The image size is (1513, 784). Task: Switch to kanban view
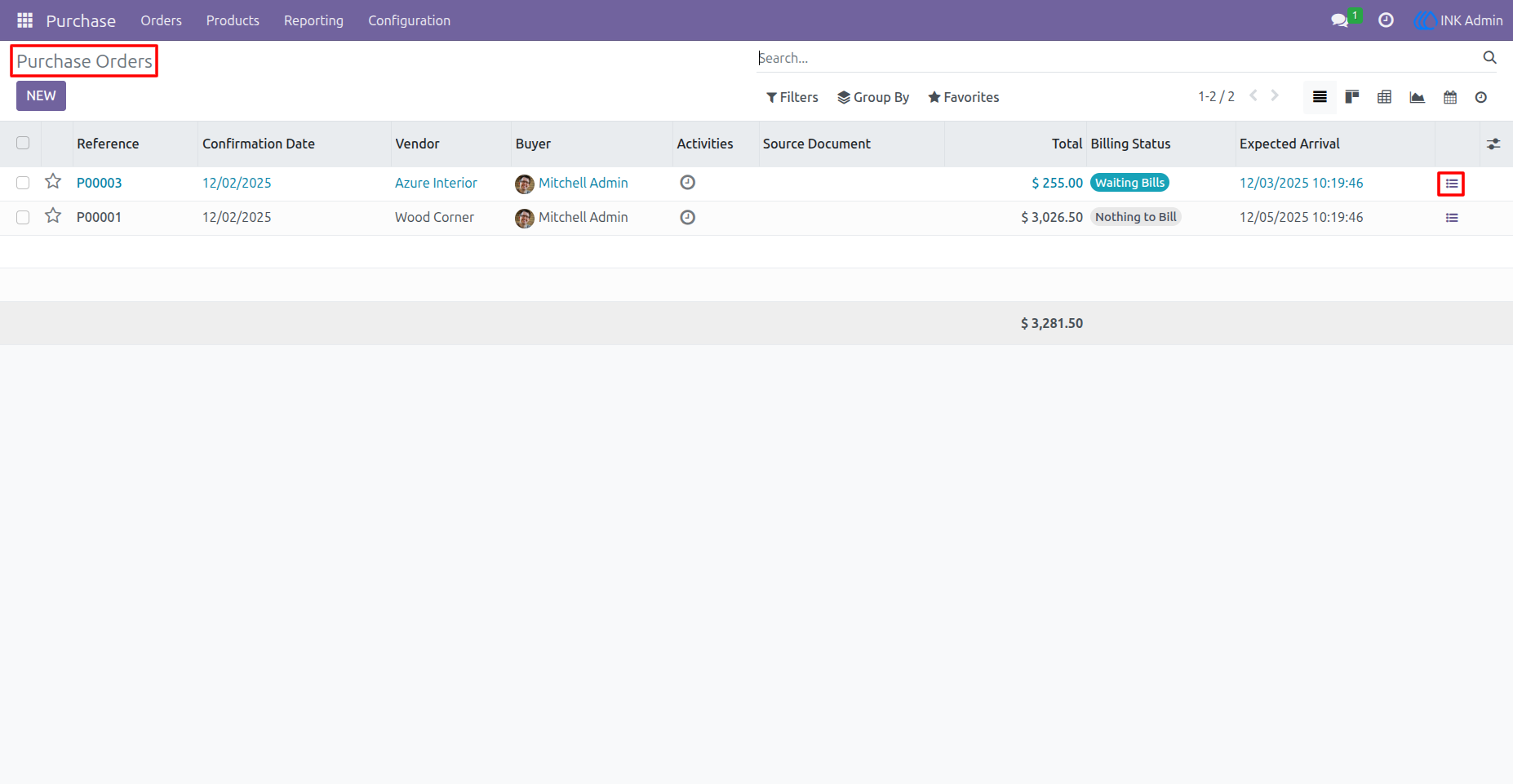(x=1352, y=97)
